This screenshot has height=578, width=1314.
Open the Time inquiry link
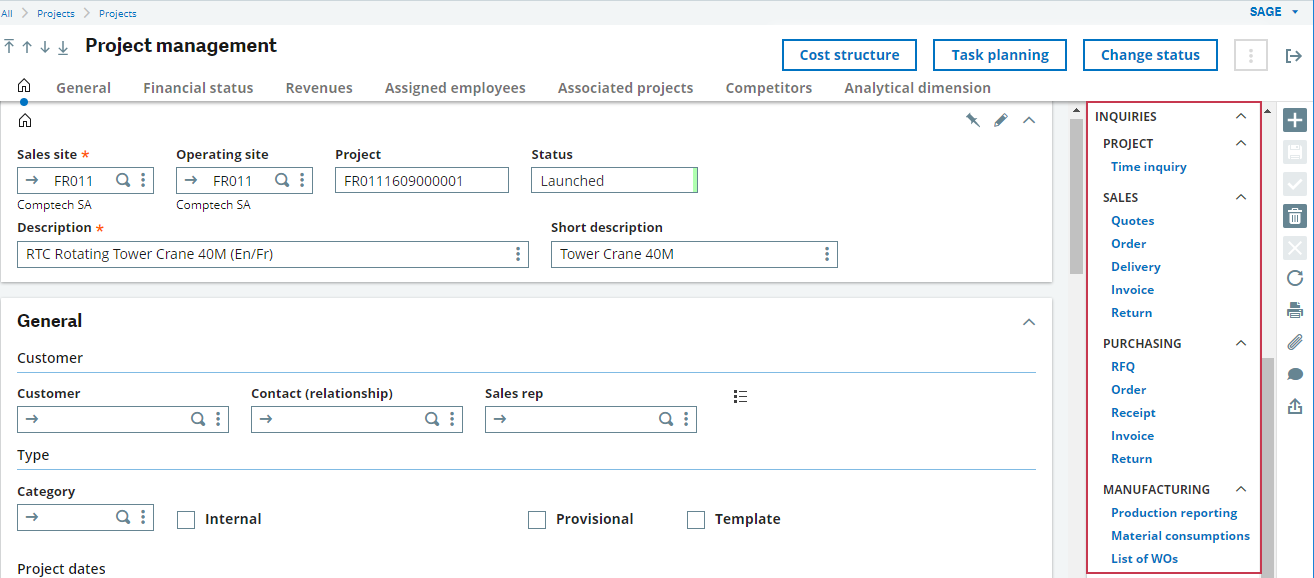click(1149, 167)
